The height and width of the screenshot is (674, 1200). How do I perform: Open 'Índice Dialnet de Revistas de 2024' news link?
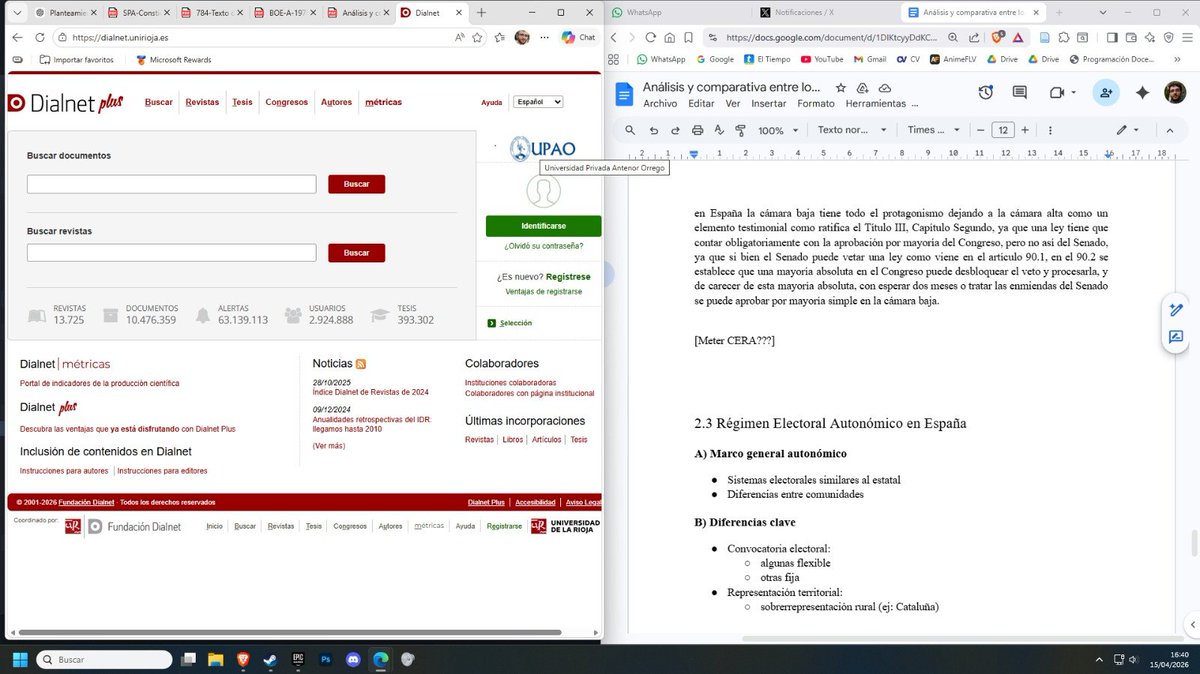pos(370,392)
